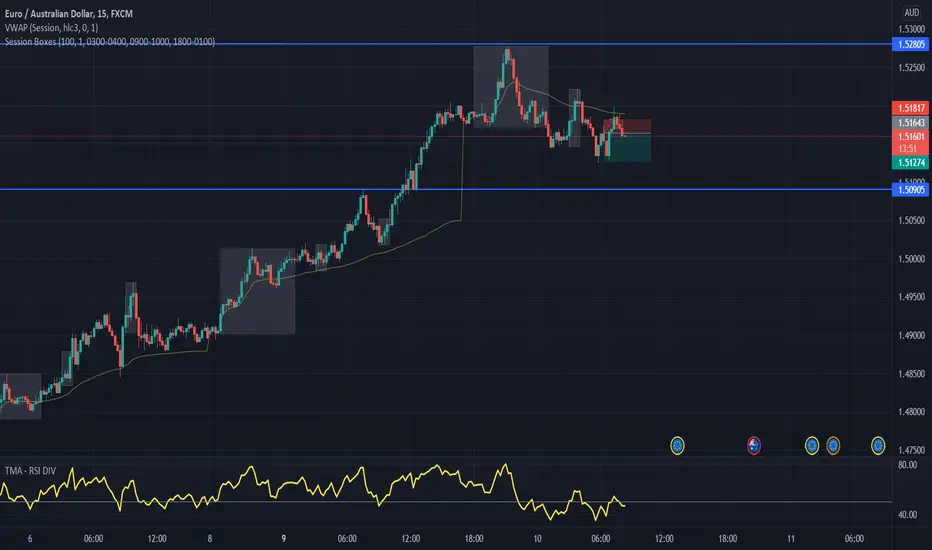Click the gray 1.51643 price label
This screenshot has height=550, width=932.
point(910,122)
